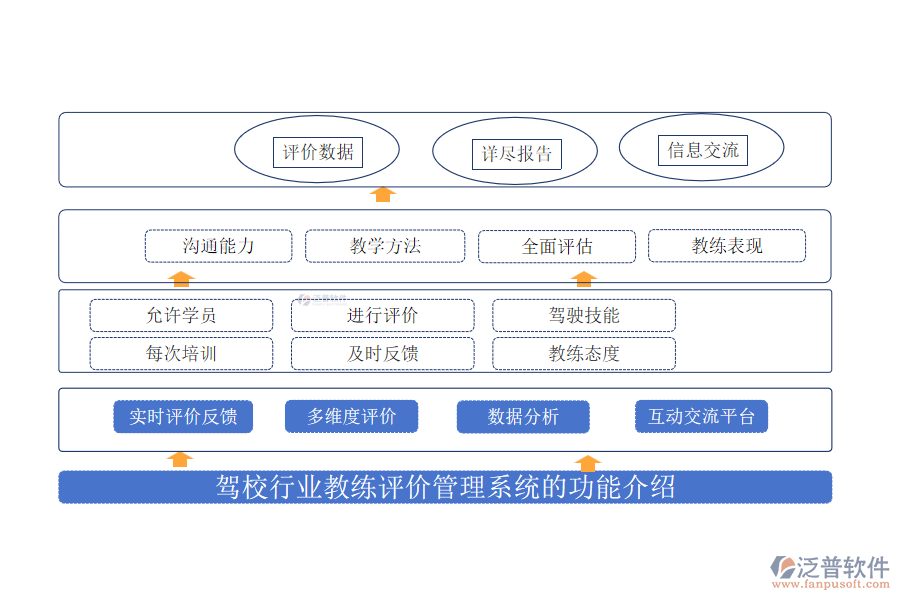Toggle the 及时反馈 item

[x=383, y=353]
